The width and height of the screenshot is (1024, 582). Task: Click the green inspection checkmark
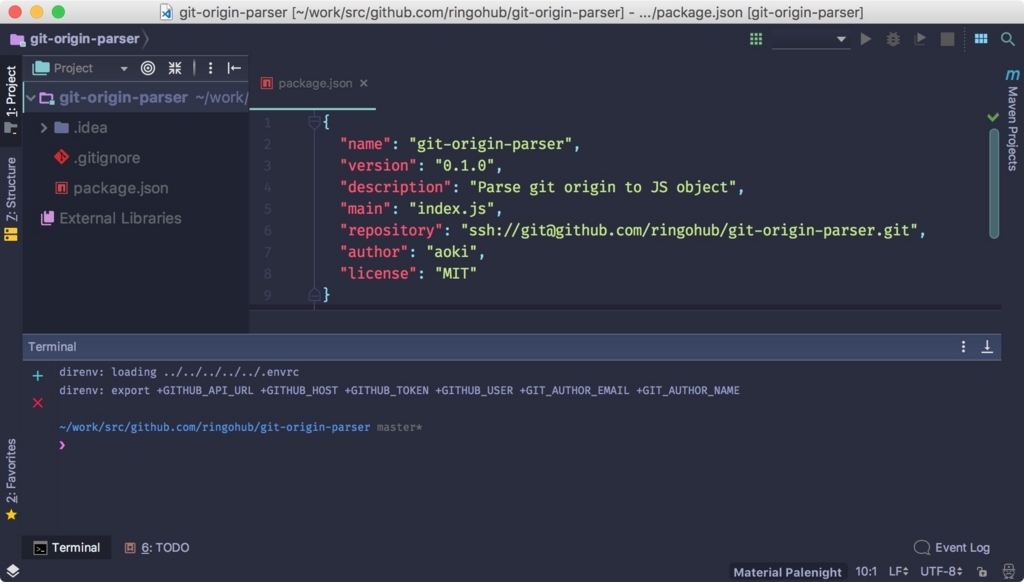(993, 118)
